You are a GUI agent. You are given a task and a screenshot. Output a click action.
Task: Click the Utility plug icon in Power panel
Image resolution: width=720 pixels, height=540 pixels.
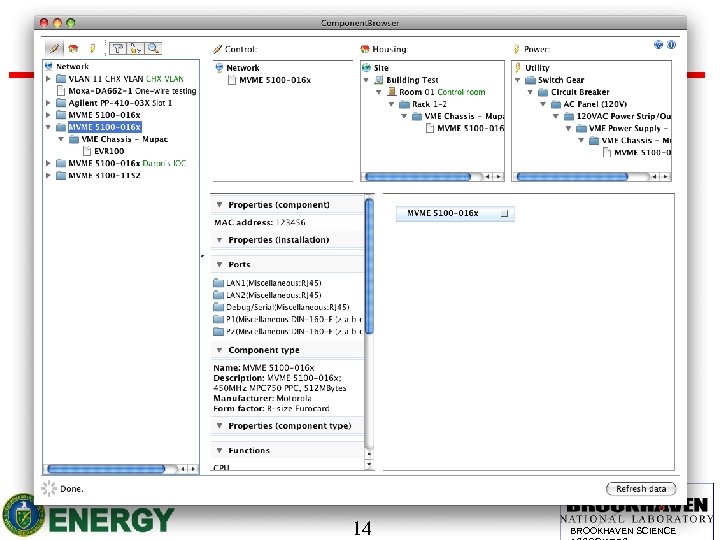pyautogui.click(x=518, y=68)
